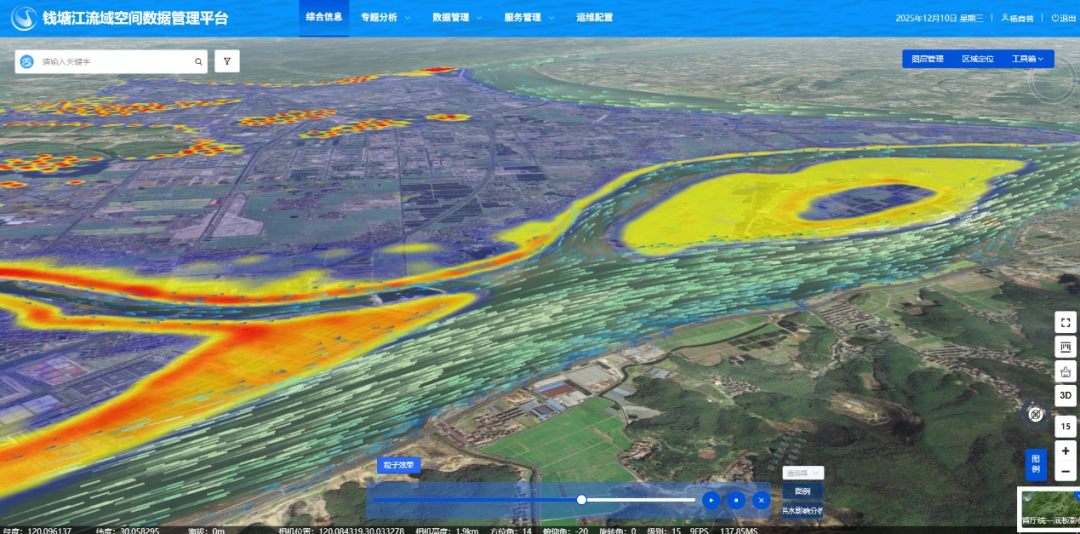
Task: Close the animation playback bar
Action: pyautogui.click(x=761, y=500)
